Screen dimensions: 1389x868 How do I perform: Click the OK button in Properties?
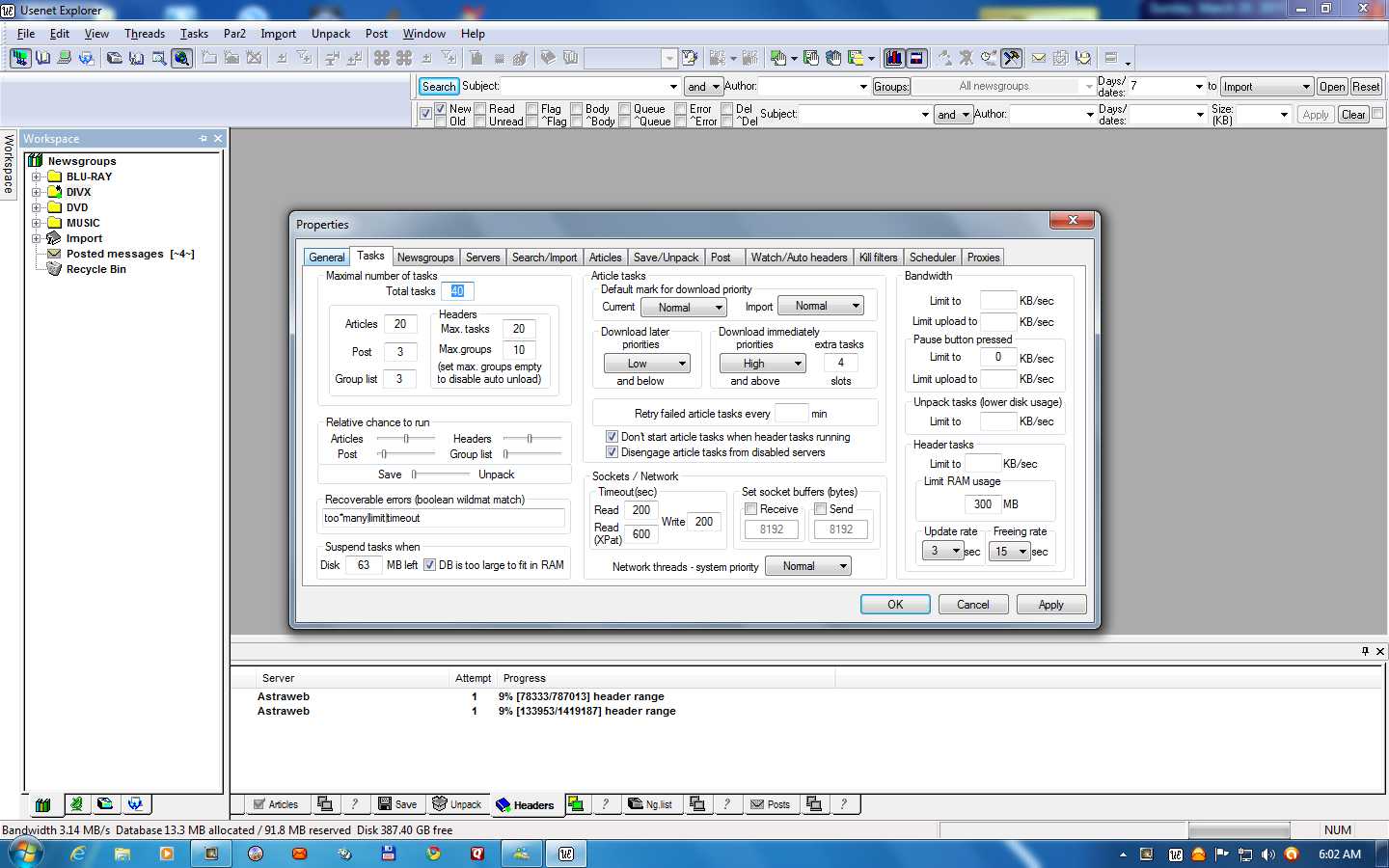(x=894, y=605)
